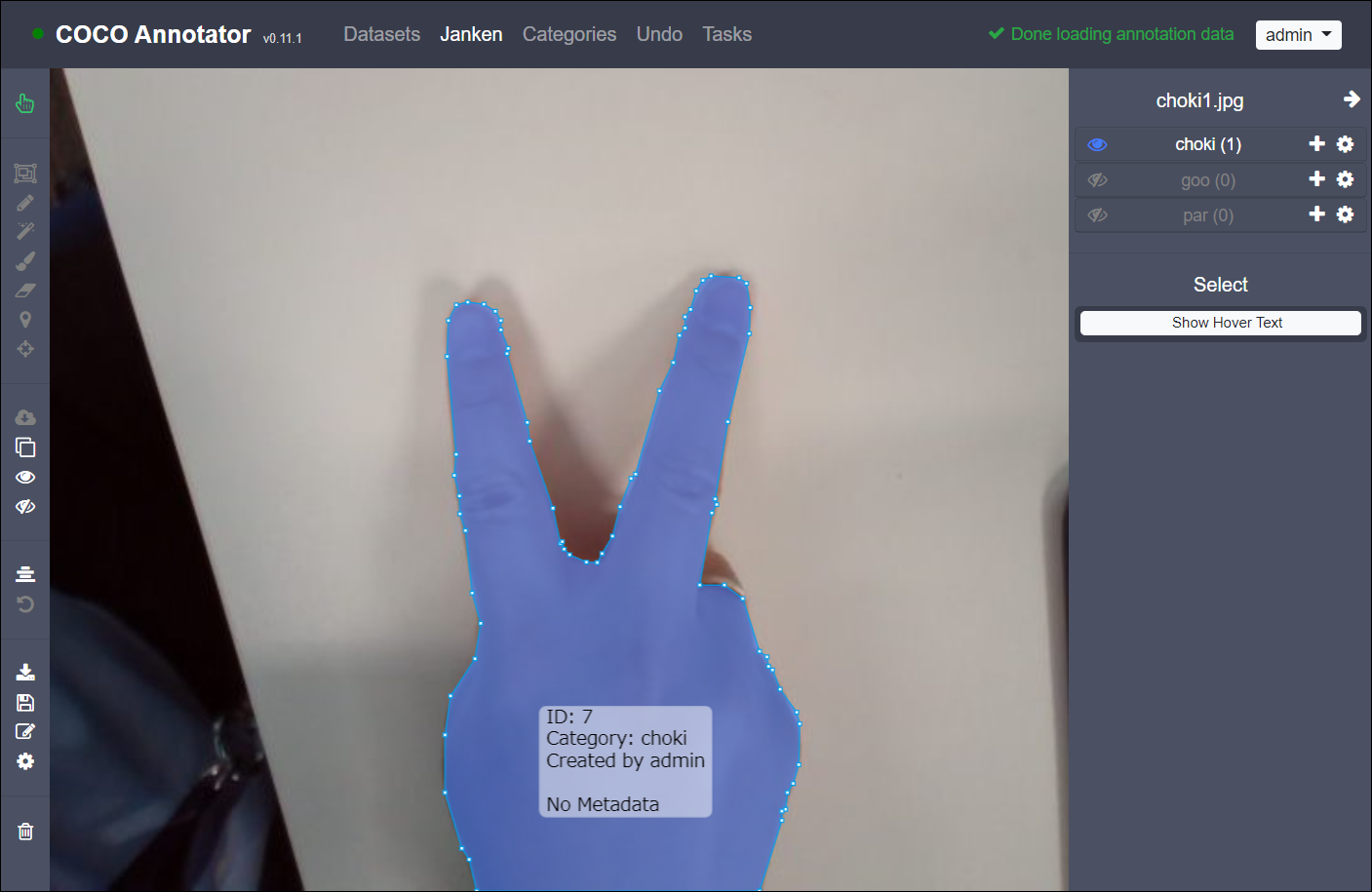The width and height of the screenshot is (1372, 892).
Task: Click the COCO Annotator logo title
Action: tap(153, 34)
